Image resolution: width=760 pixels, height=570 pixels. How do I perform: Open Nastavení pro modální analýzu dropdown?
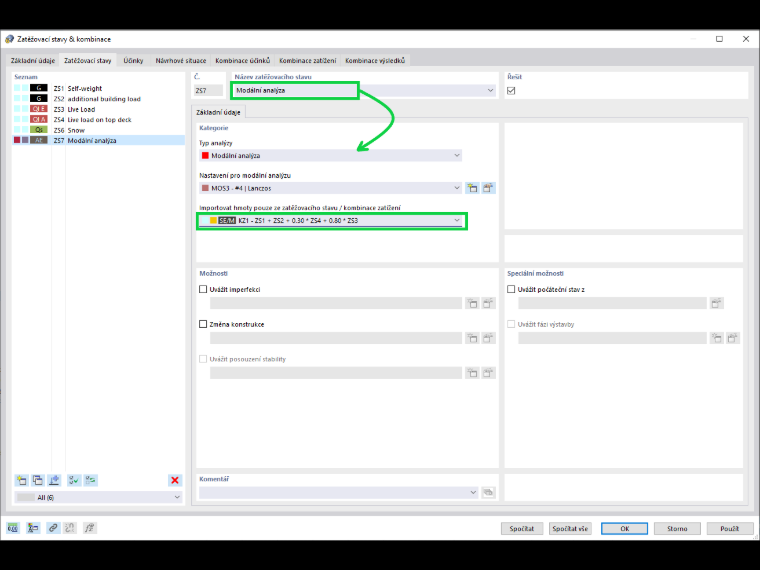[457, 188]
